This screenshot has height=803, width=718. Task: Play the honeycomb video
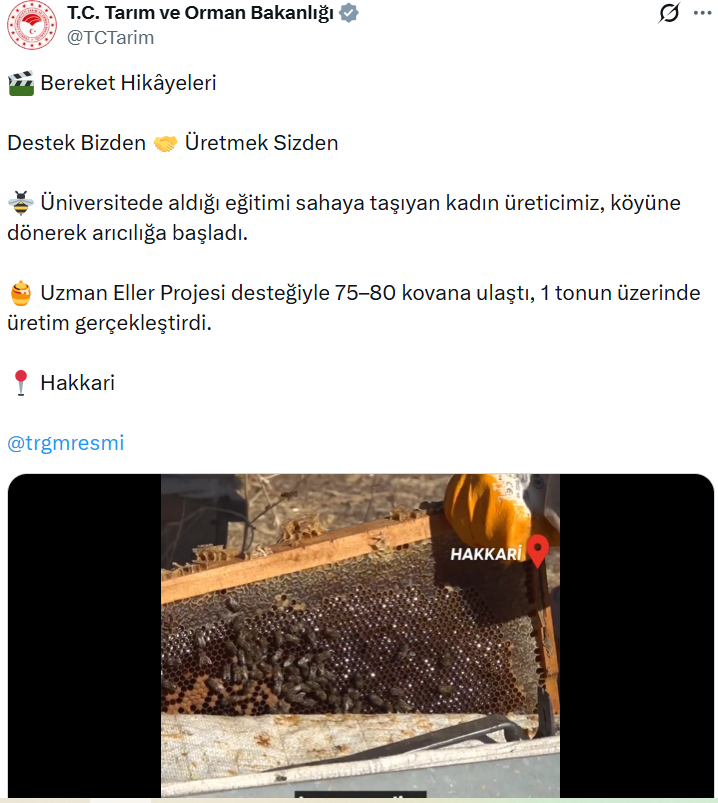pyautogui.click(x=361, y=636)
